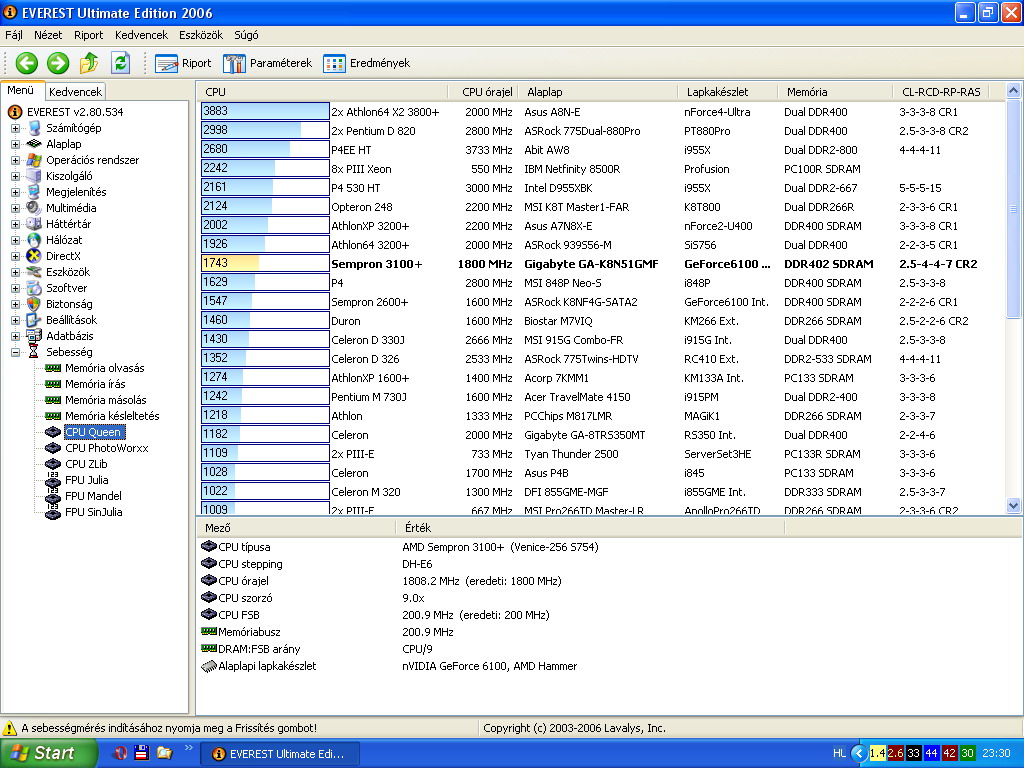The width and height of the screenshot is (1024, 768).
Task: Expand the Számítógép tree node
Action: tap(15, 128)
